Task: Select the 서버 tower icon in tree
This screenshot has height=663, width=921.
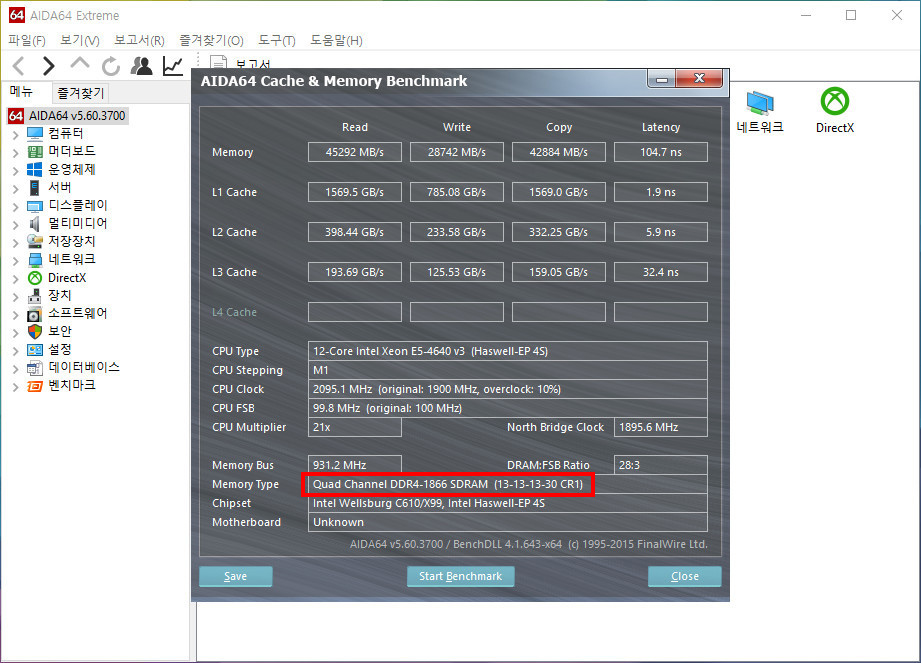Action: pyautogui.click(x=35, y=187)
